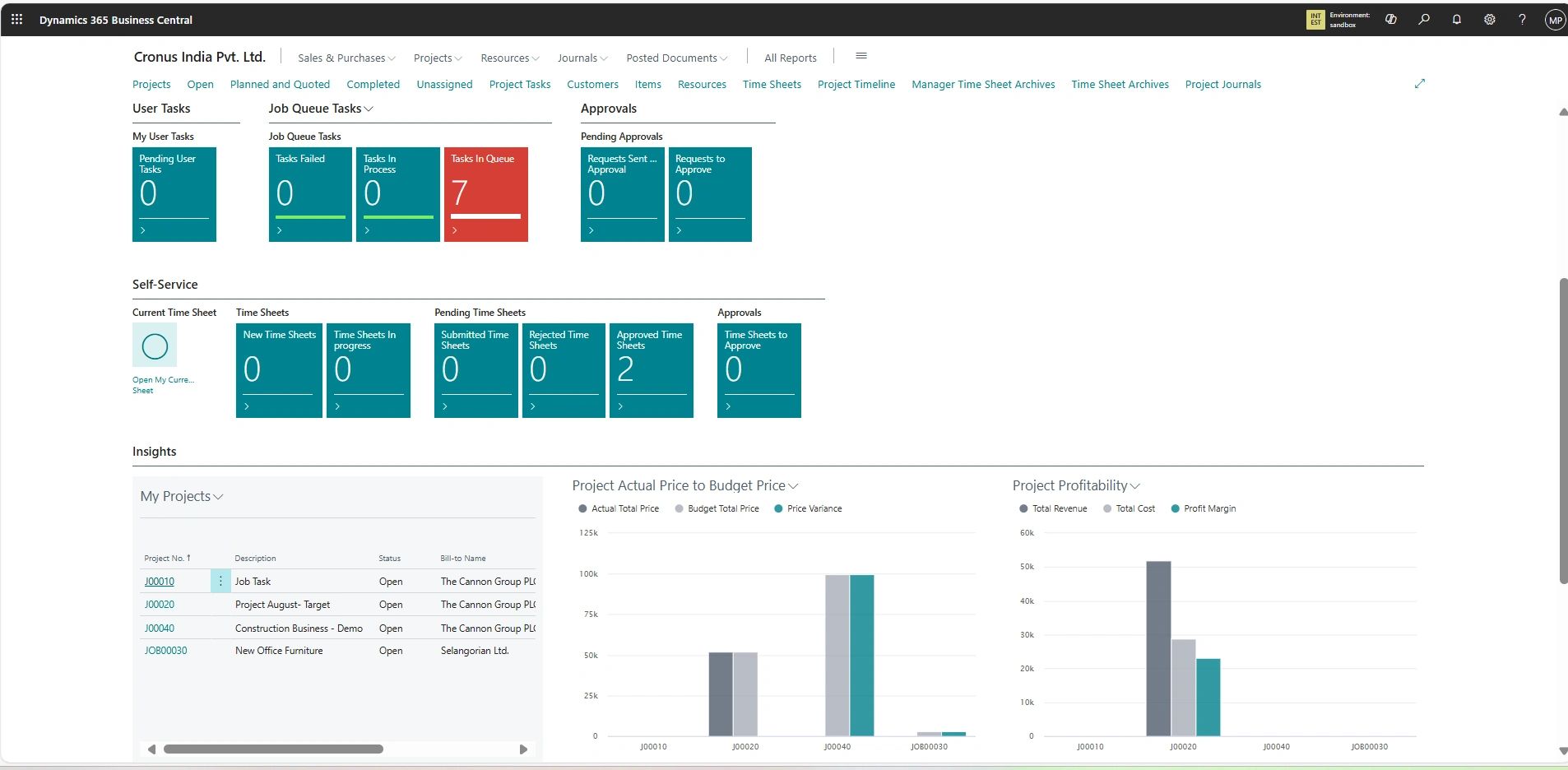Open project J00020 link
The height and width of the screenshot is (770, 1568).
(160, 604)
